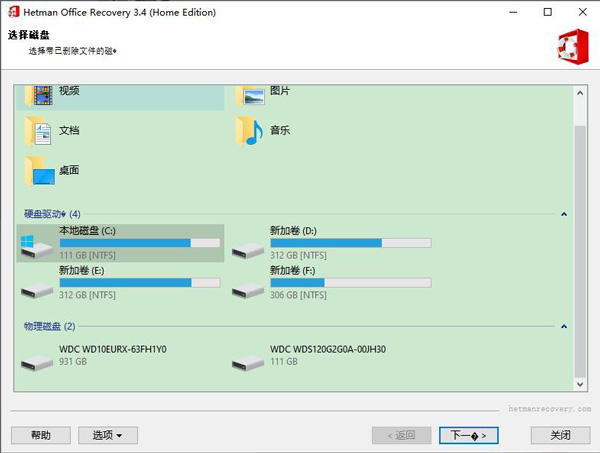The image size is (600, 453).
Task: Click the 306 GB [NTFS] text
Action: [x=298, y=295]
